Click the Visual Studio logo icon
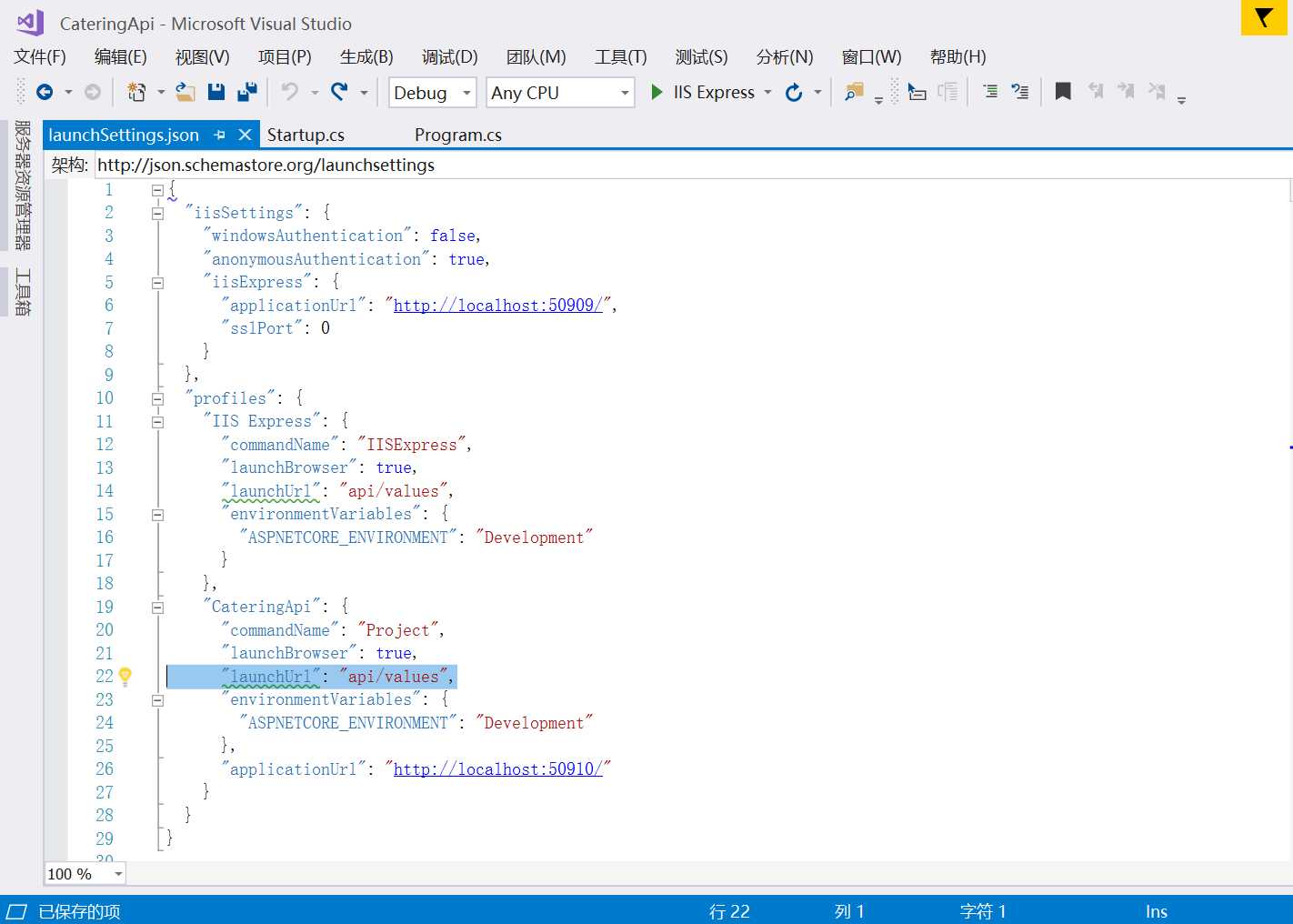The image size is (1293, 924). 30,23
